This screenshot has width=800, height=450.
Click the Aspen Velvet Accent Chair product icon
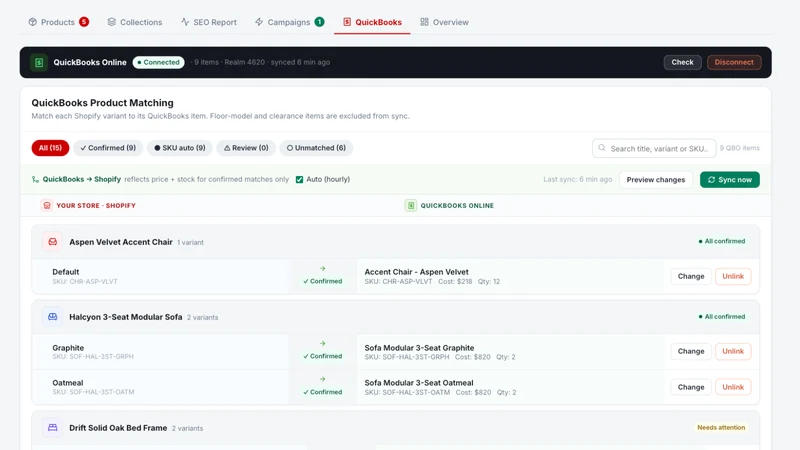(x=53, y=242)
